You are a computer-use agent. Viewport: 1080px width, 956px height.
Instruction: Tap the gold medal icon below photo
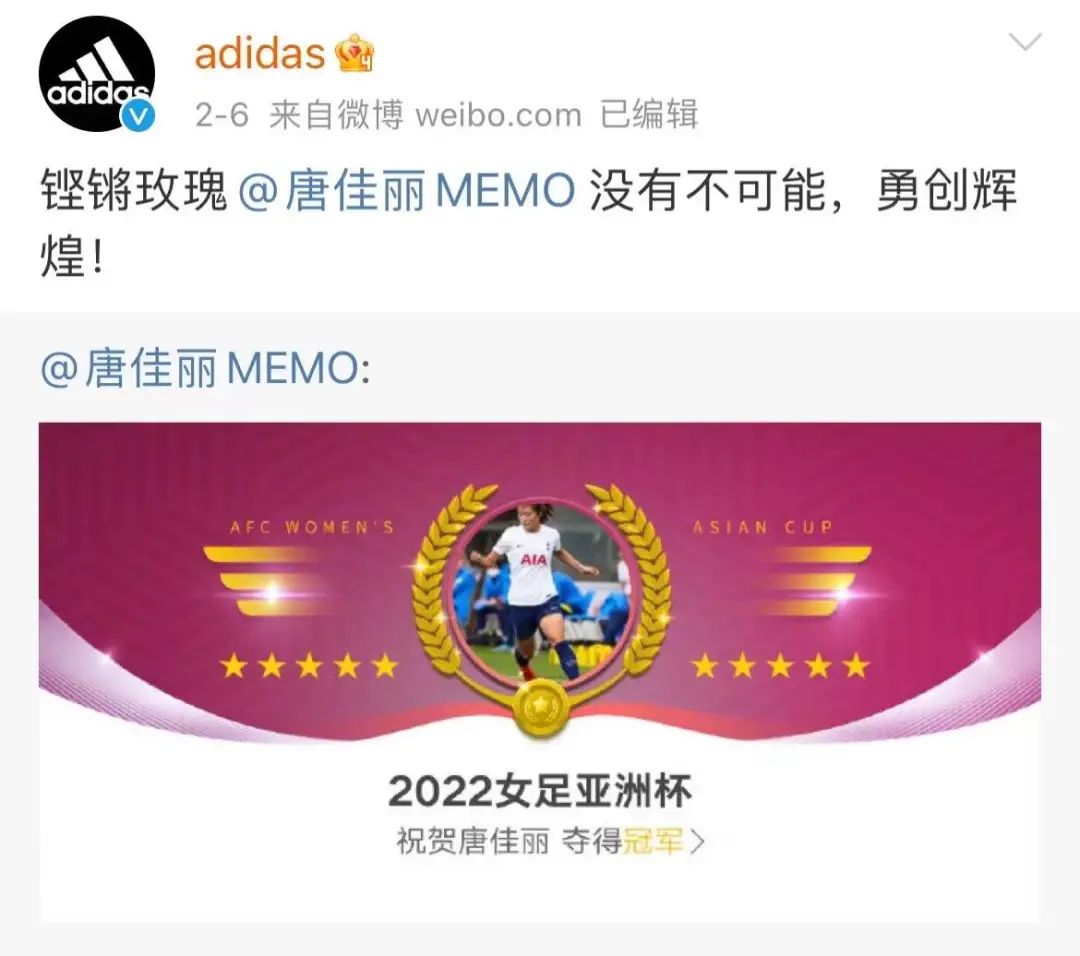click(541, 706)
